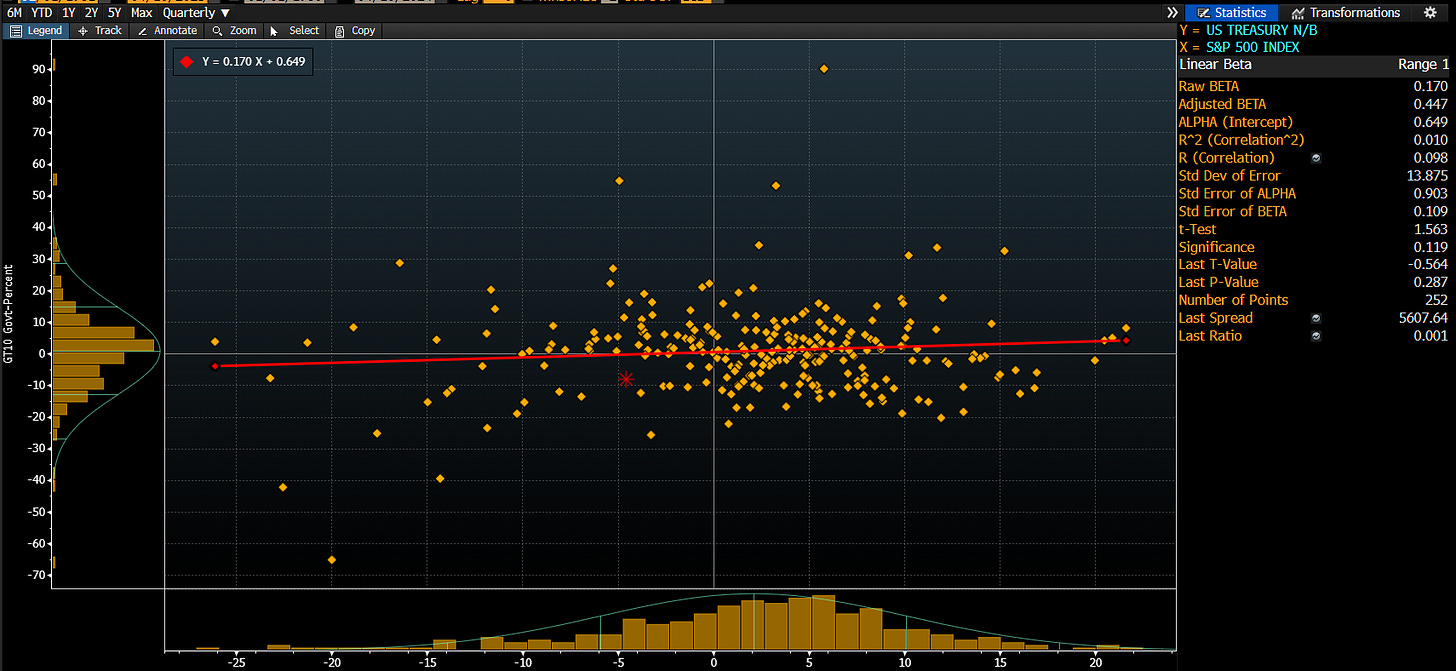
Task: Click the t-Test value 1.563
Action: click(x=1431, y=229)
